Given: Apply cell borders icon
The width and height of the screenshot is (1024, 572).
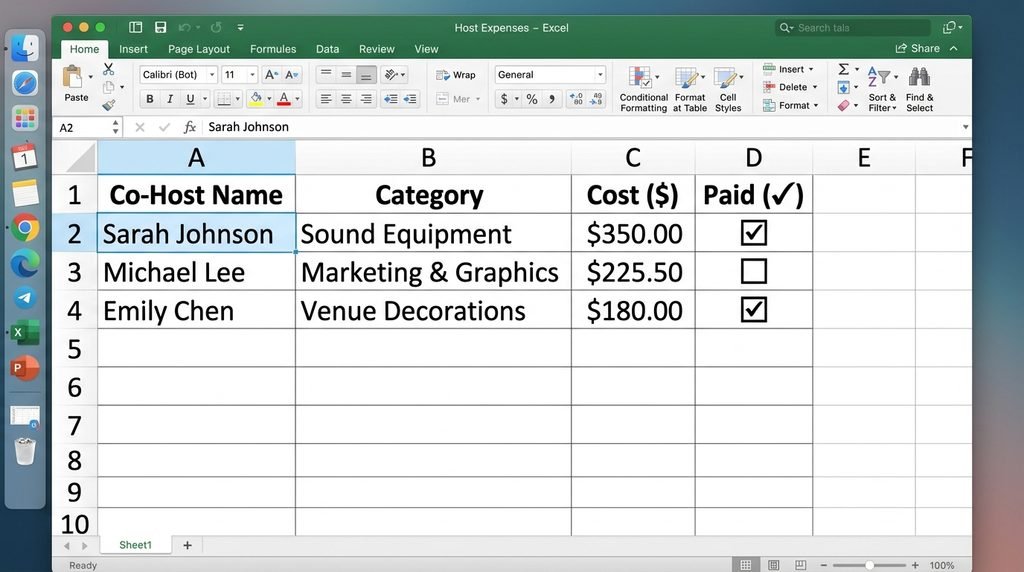Looking at the screenshot, I should point(224,99).
